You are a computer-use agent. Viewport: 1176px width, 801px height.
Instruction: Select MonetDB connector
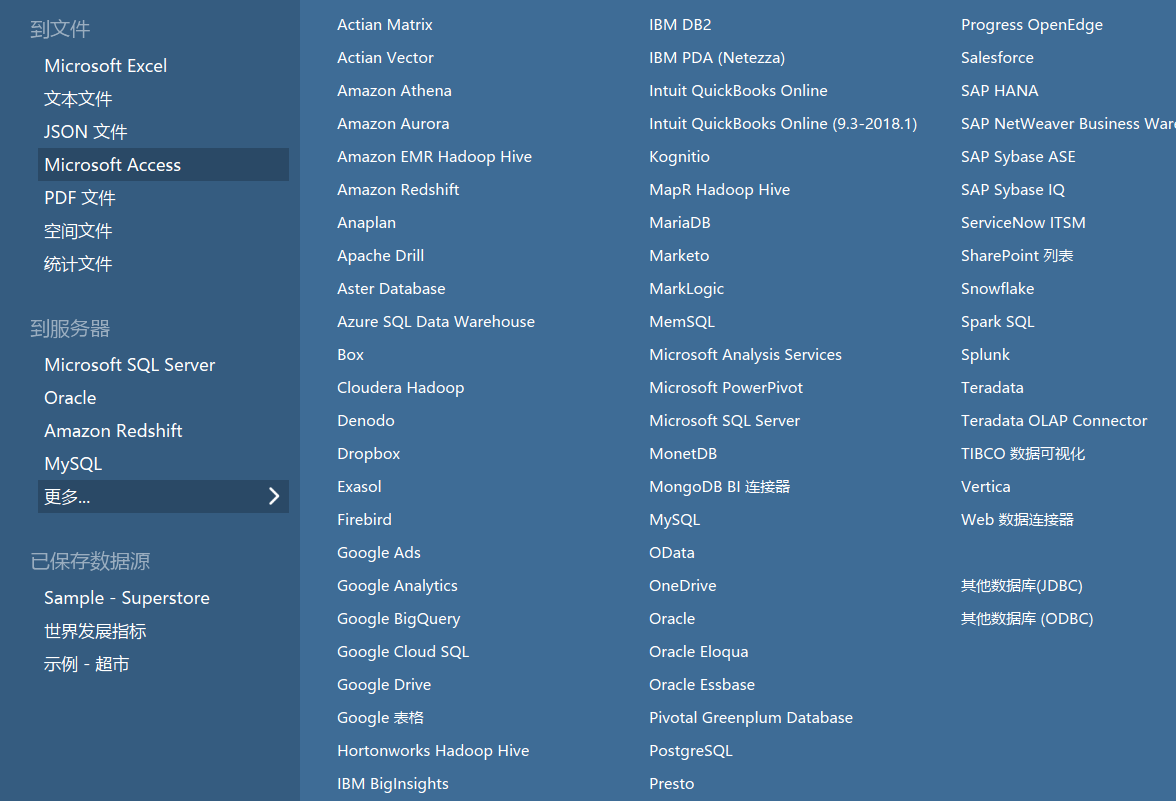683,454
